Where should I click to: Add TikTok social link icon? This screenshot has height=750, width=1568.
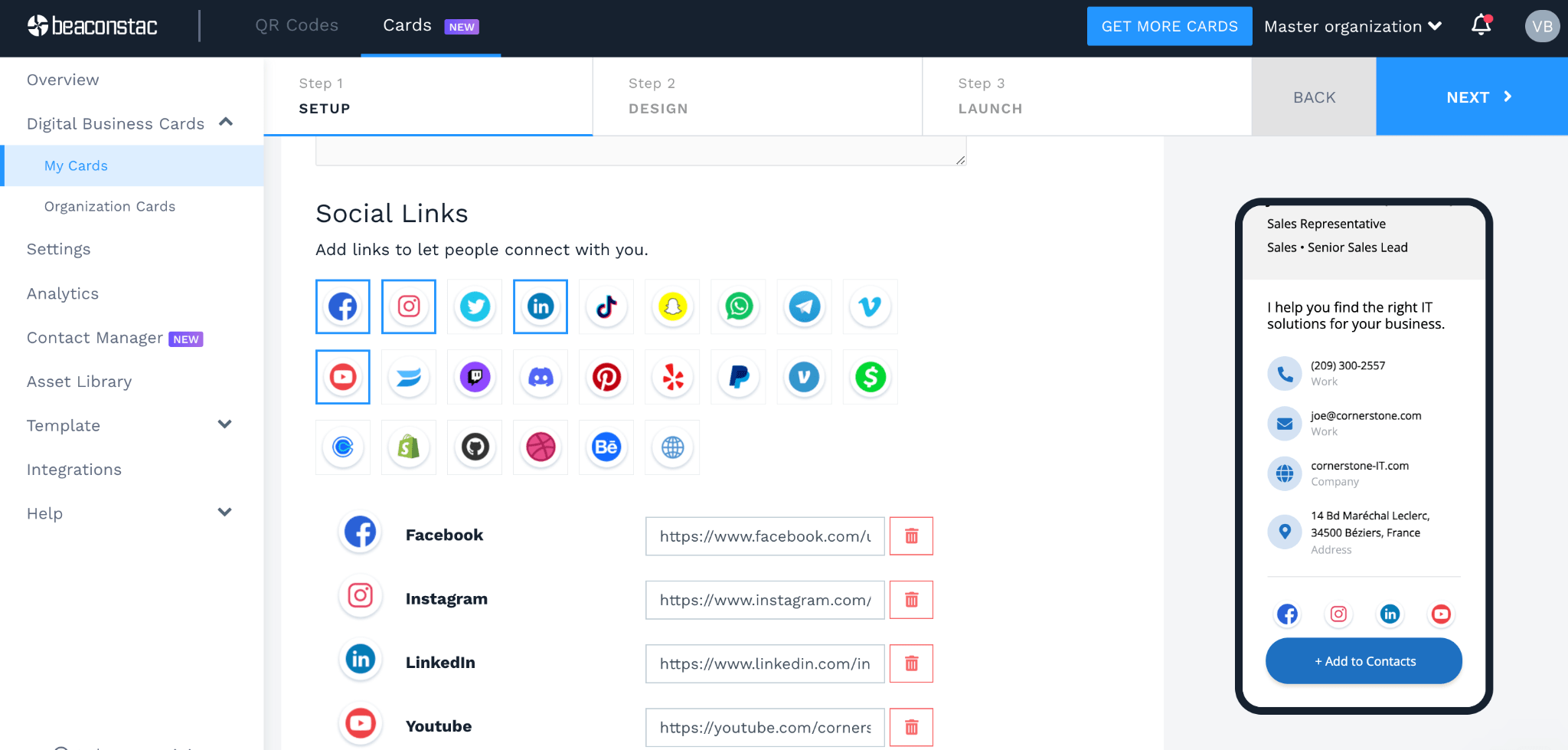tap(606, 307)
